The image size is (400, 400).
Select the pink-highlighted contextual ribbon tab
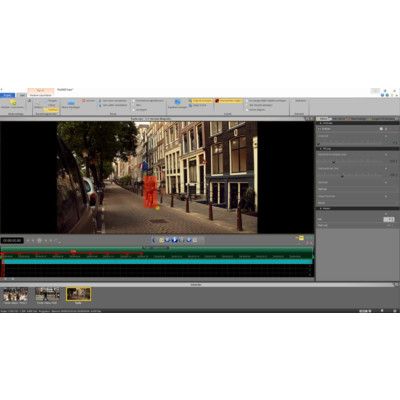(41, 90)
